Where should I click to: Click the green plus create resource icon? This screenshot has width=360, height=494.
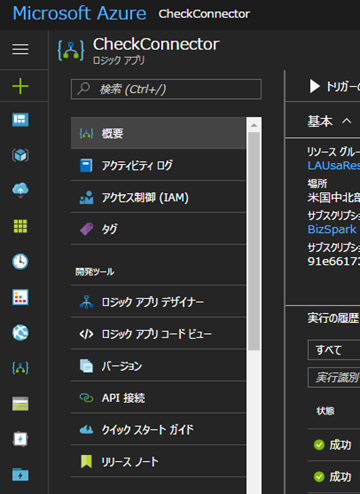coord(20,86)
